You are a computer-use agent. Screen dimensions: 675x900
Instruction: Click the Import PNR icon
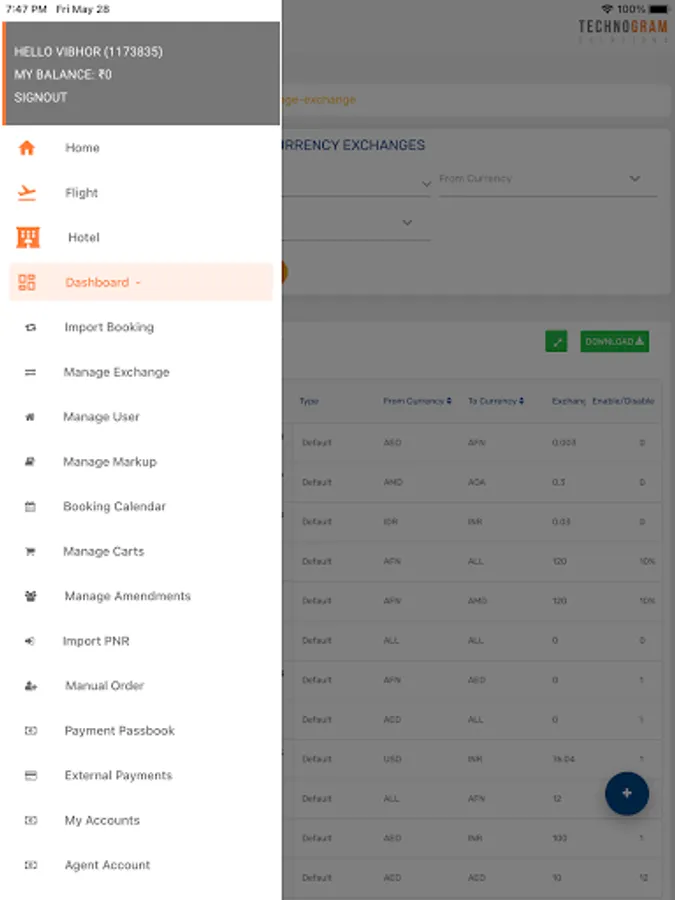click(x=30, y=641)
